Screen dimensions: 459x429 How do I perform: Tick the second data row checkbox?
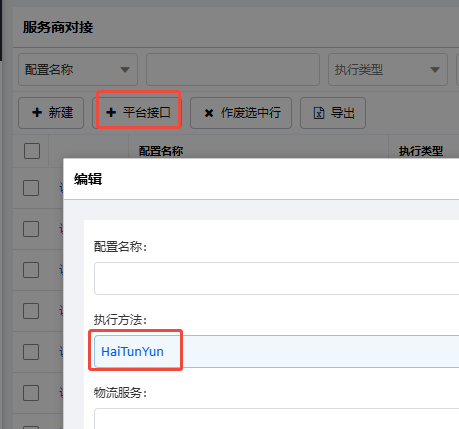pyautogui.click(x=31, y=229)
